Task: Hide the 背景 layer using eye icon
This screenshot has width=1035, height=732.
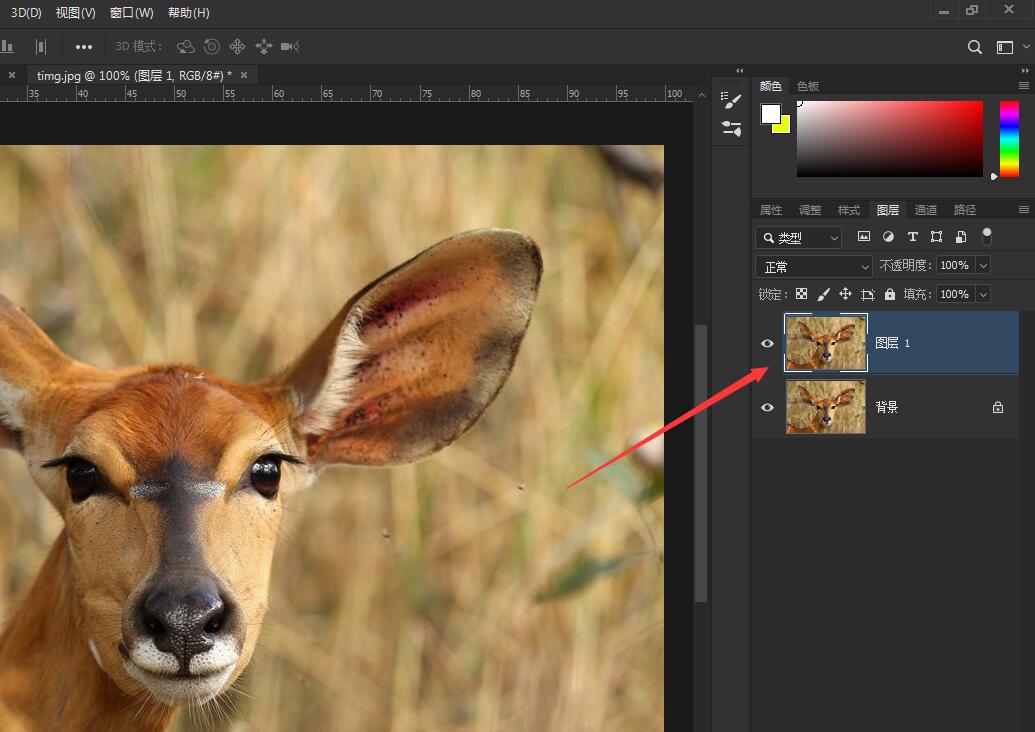Action: [767, 407]
